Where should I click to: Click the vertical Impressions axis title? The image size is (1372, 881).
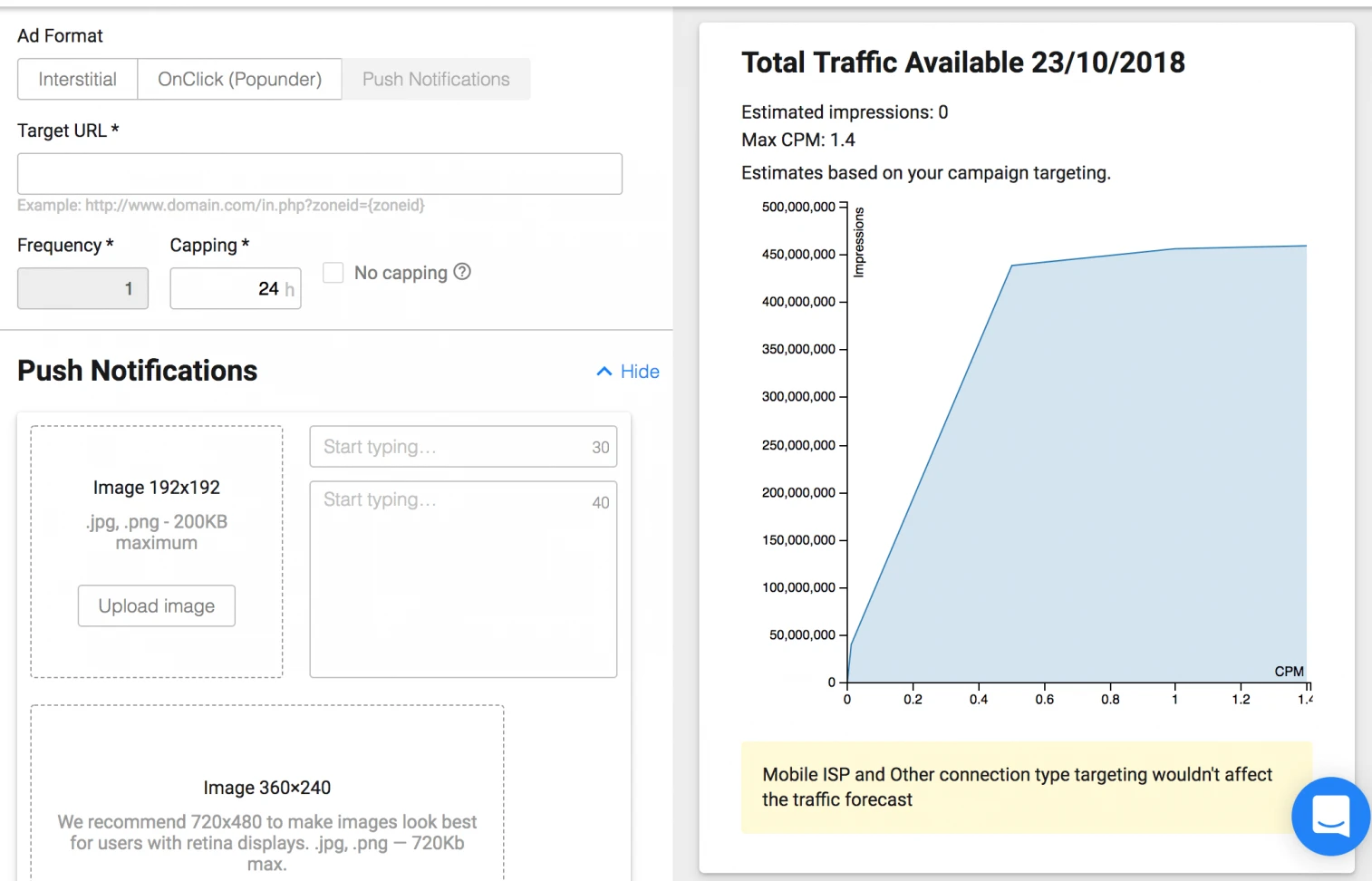859,242
